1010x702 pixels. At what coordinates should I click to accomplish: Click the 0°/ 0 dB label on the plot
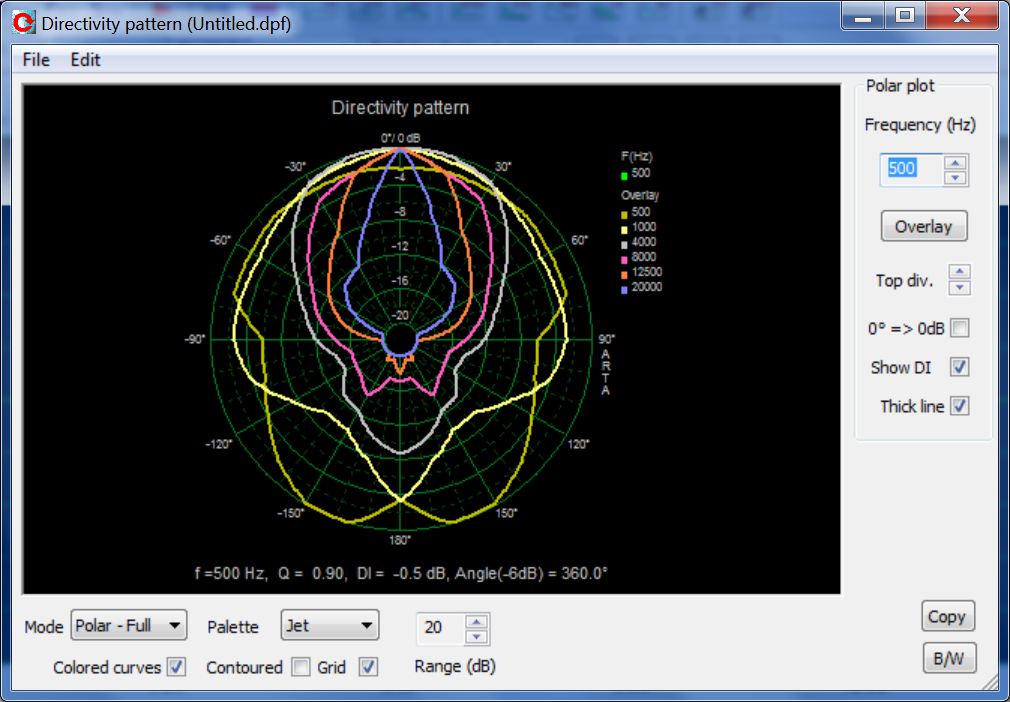[x=400, y=138]
